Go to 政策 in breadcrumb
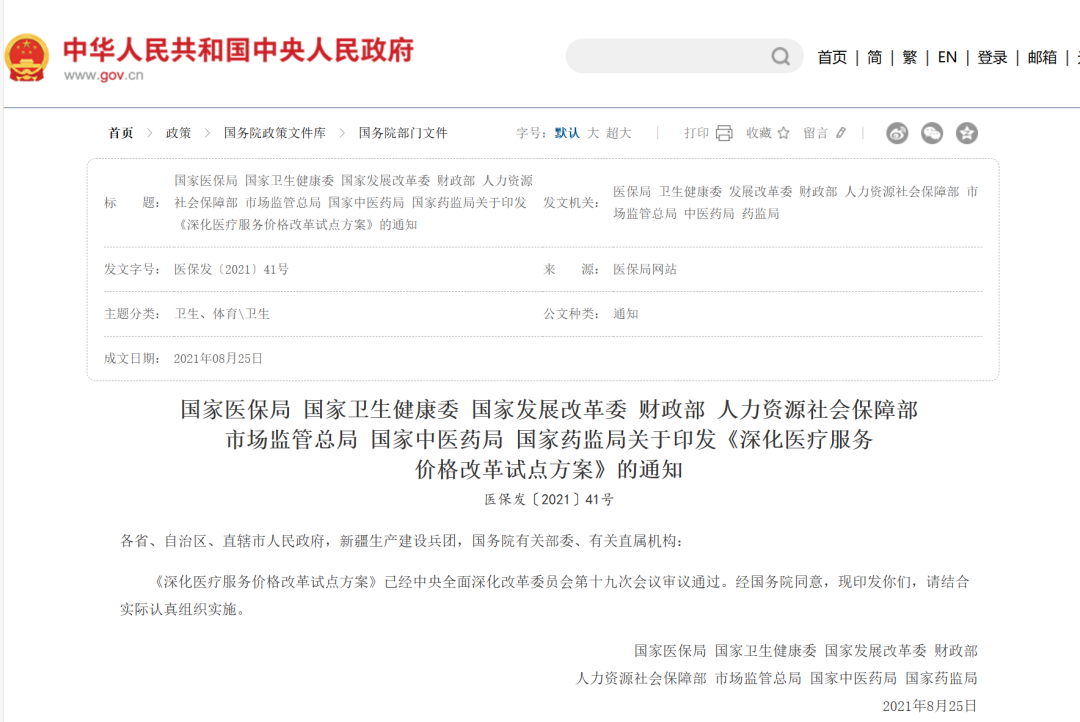The height and width of the screenshot is (722, 1080). click(x=178, y=133)
